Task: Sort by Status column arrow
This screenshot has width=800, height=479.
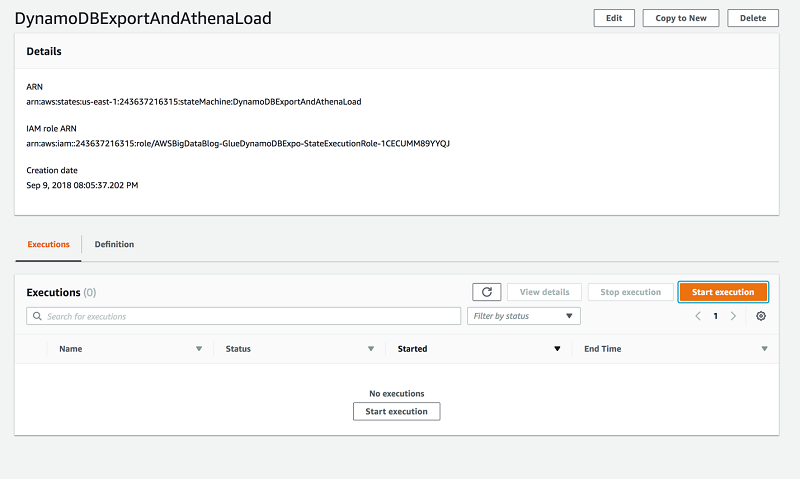Action: 371,349
